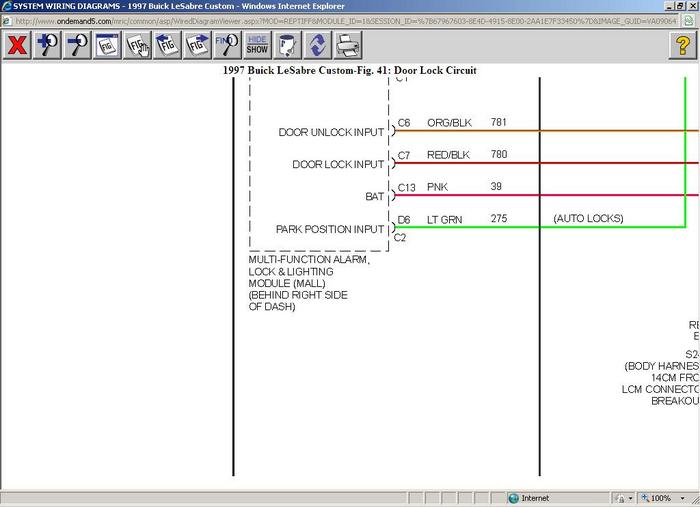The image size is (700, 507).
Task: Click the BAT terminal label
Action: [375, 196]
